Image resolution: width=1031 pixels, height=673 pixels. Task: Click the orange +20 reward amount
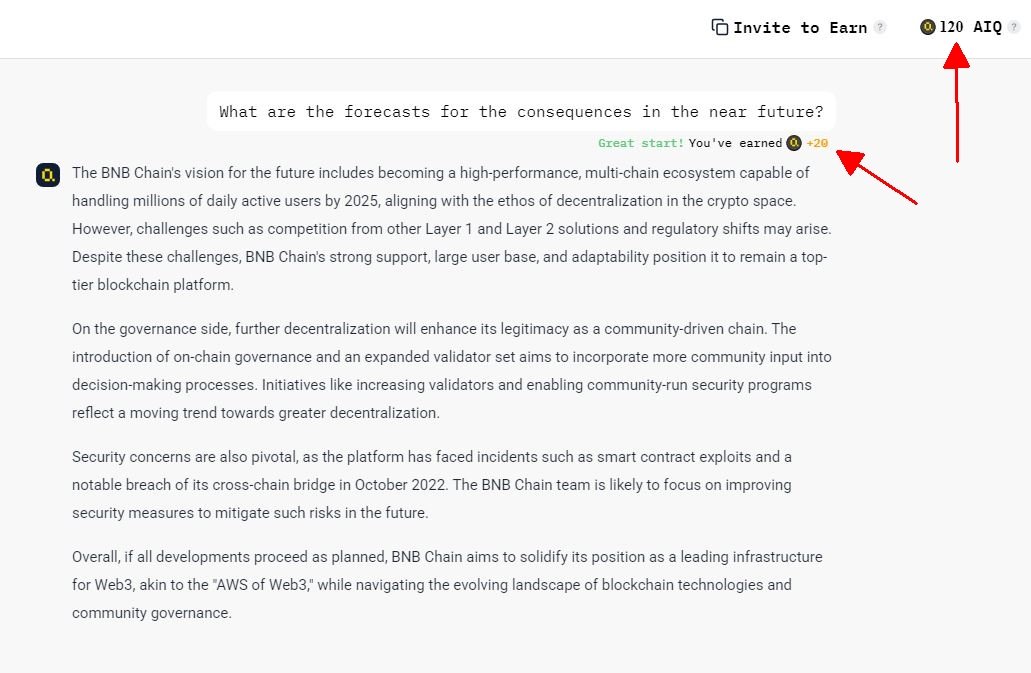pyautogui.click(x=817, y=143)
